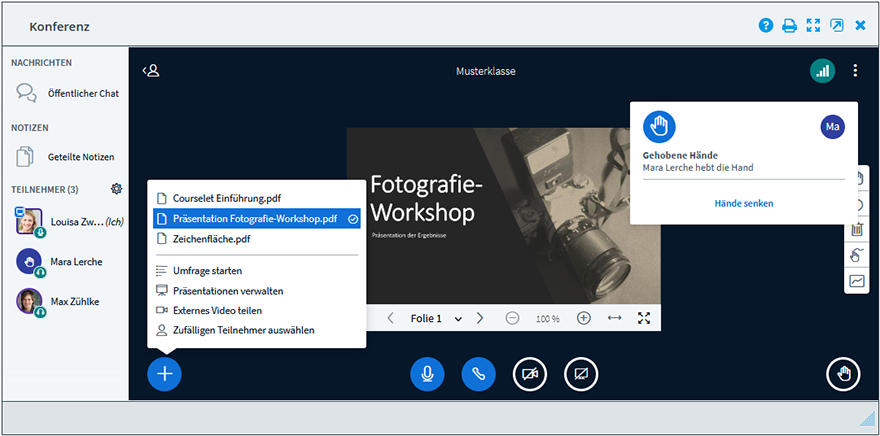880x436 pixels.
Task: Open the three-dot options menu
Action: pyautogui.click(x=855, y=71)
